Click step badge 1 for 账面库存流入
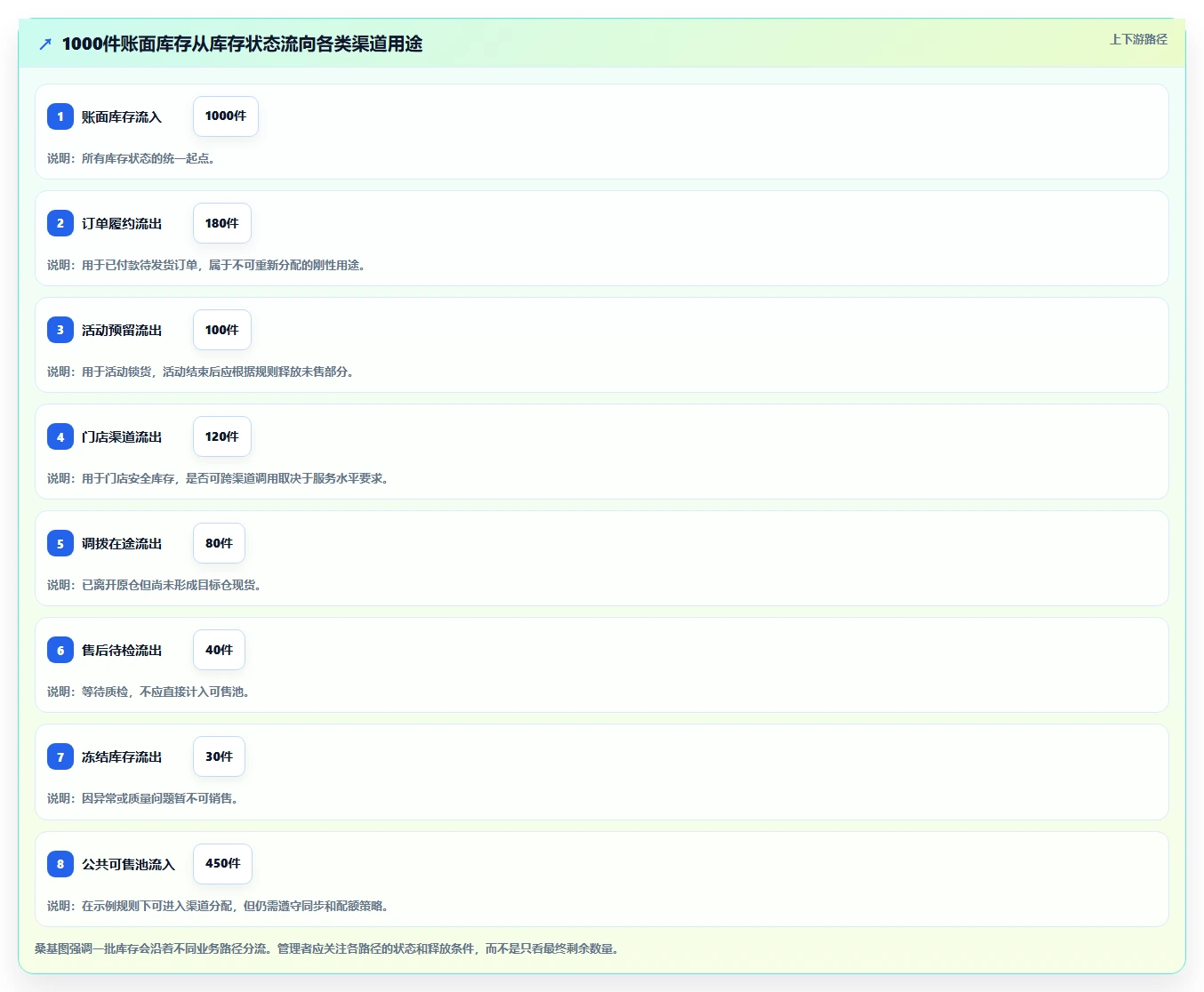The image size is (1204, 992). pos(60,116)
